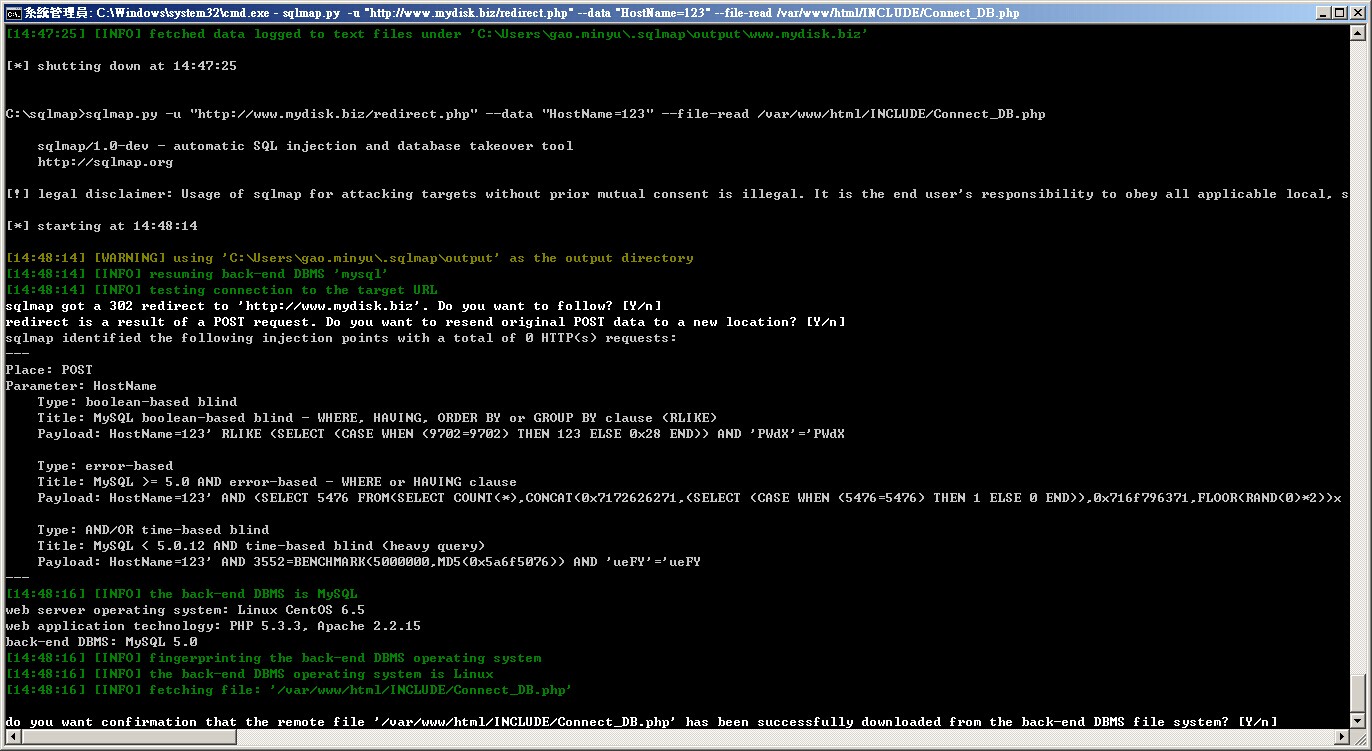Close the cmd.exe sqlmap window

point(1356,13)
